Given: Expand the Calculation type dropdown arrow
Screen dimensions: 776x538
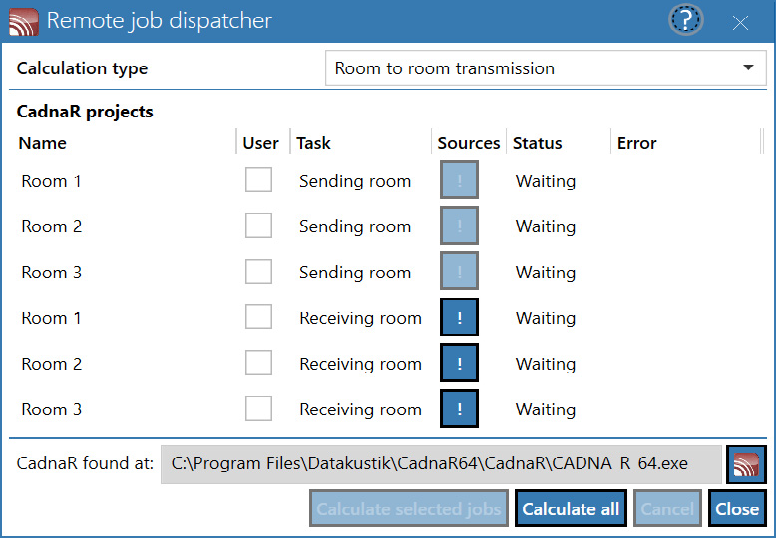Looking at the screenshot, I should coord(748,68).
